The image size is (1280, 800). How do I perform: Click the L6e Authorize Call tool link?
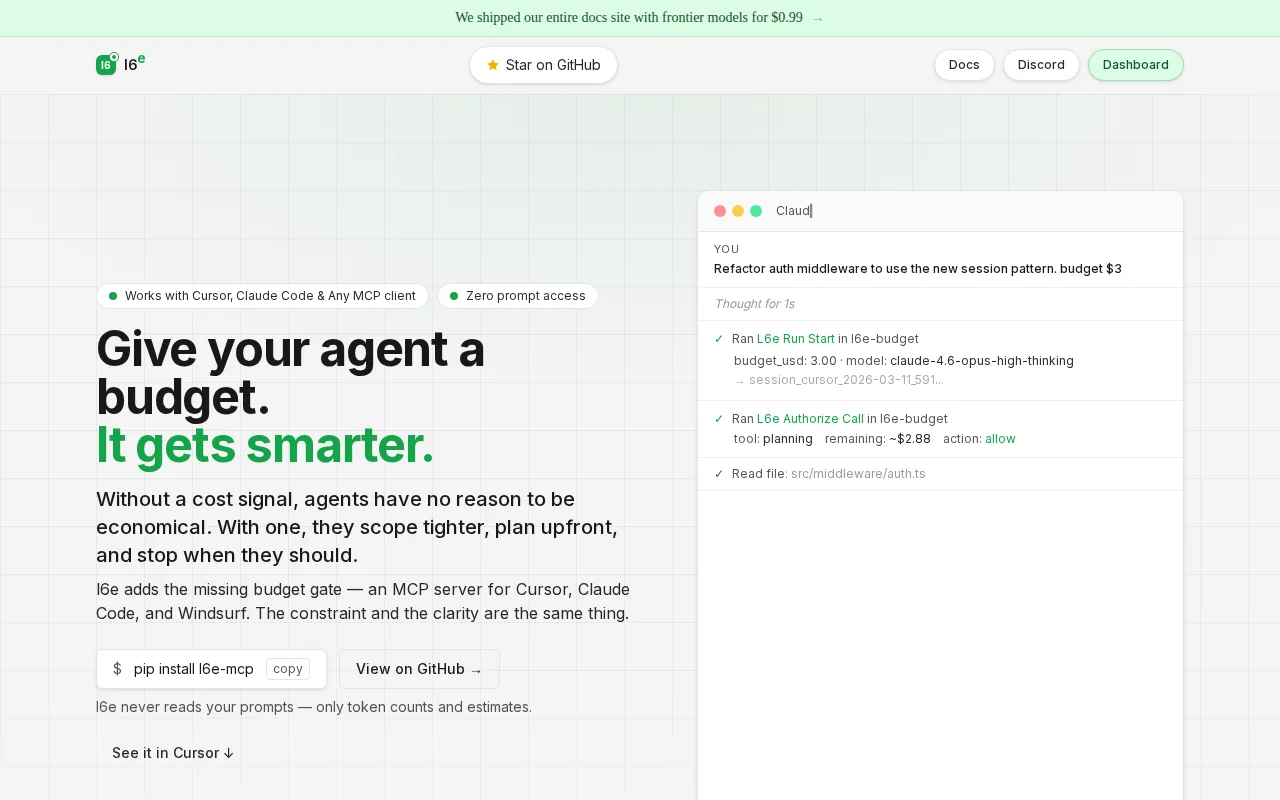[x=810, y=419]
